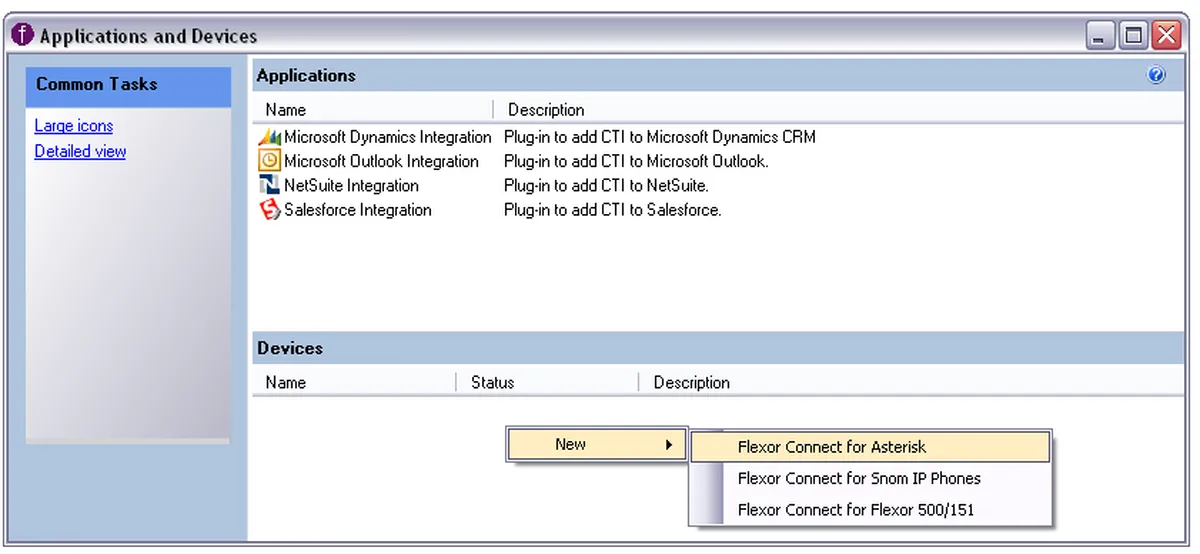1200x554 pixels.
Task: Open help via blue question mark icon
Action: tap(1157, 75)
